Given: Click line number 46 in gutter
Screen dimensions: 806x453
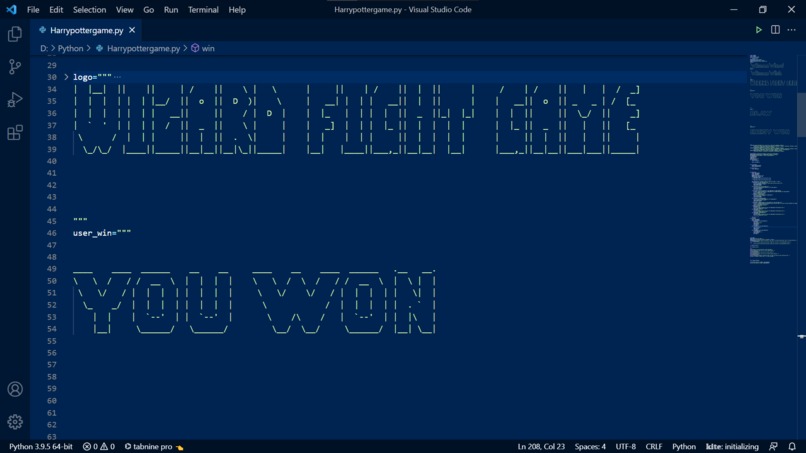Looking at the screenshot, I should point(51,233).
